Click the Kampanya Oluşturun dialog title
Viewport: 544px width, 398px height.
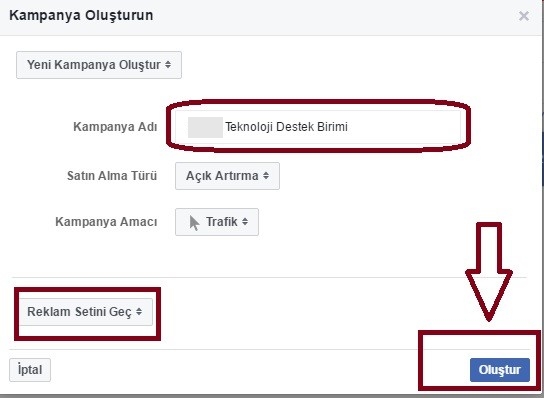point(81,16)
